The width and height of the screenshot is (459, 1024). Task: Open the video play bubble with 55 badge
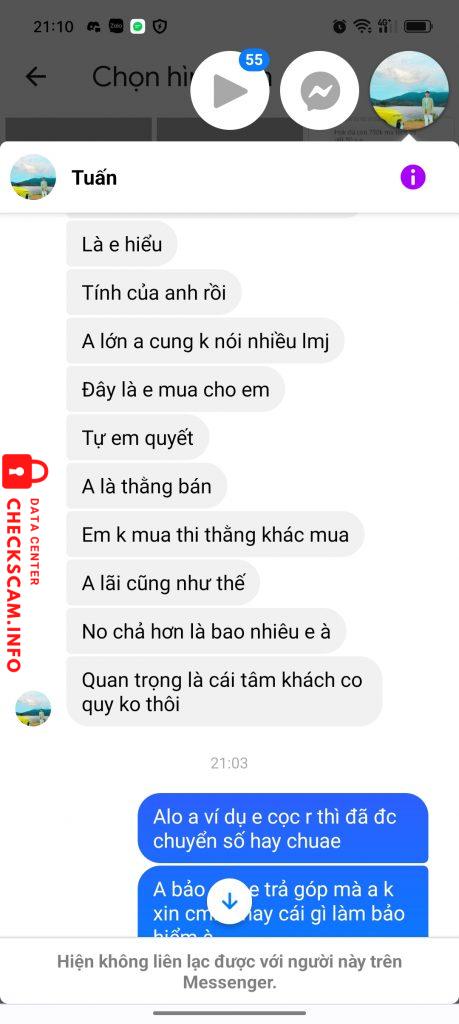(x=230, y=91)
